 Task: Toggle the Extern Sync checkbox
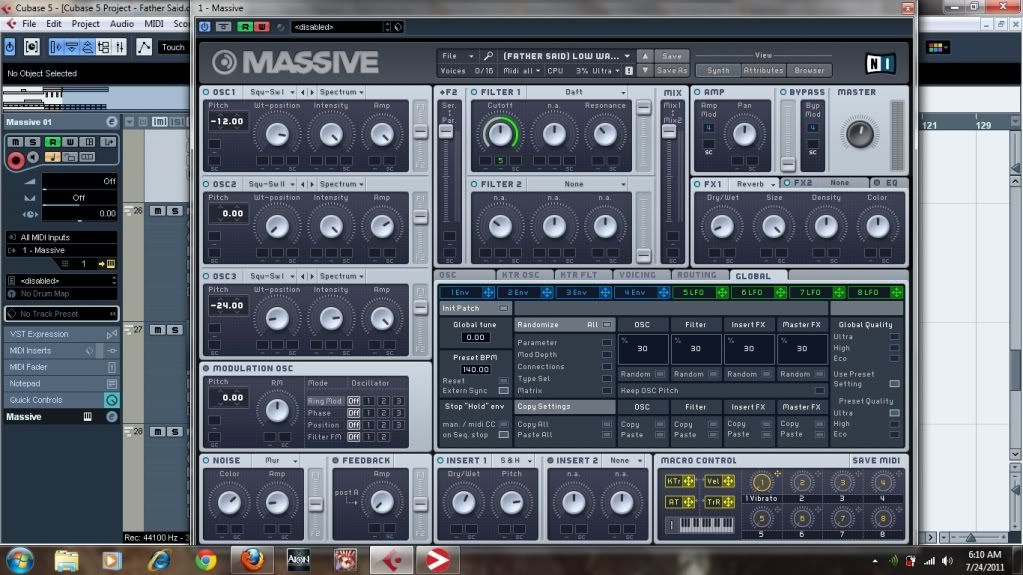pyautogui.click(x=503, y=390)
